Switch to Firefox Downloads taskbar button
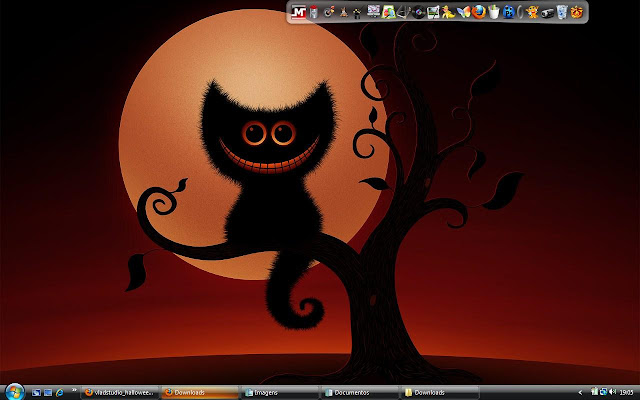Image resolution: width=640 pixels, height=400 pixels. click(200, 393)
